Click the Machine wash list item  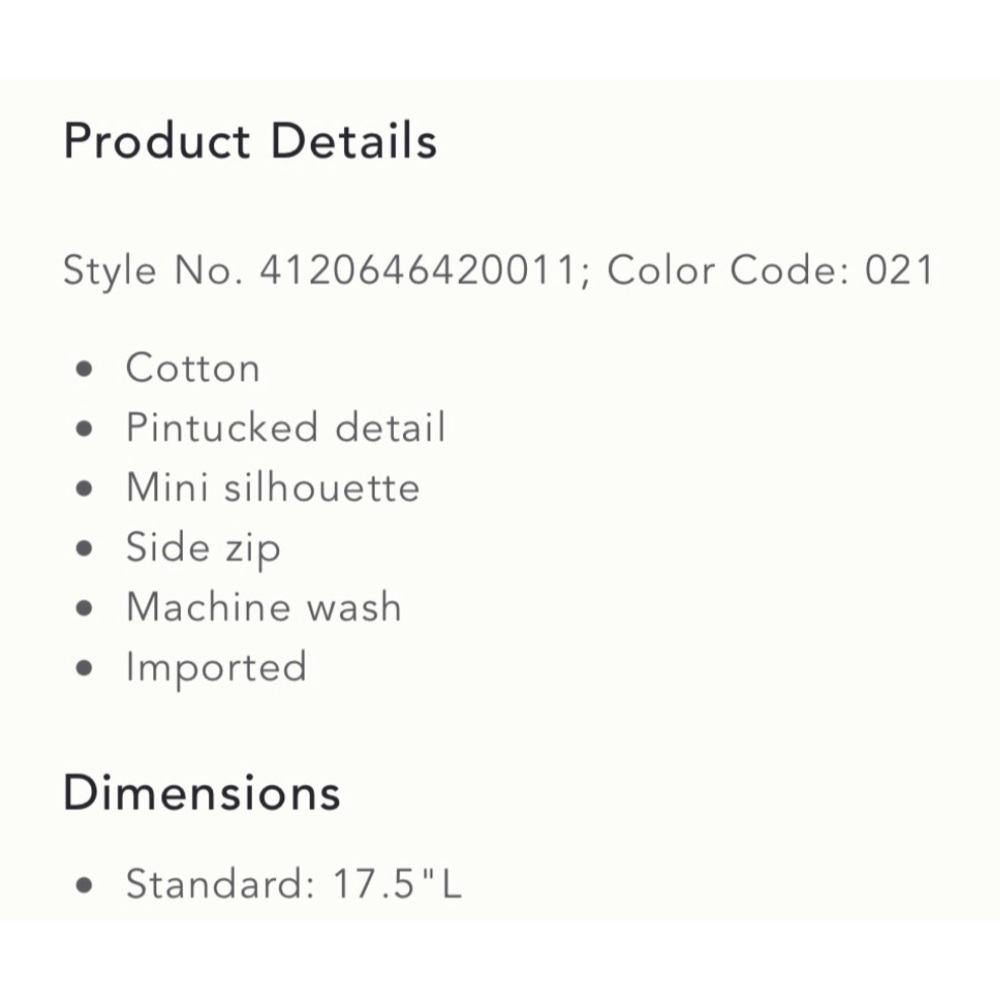click(264, 607)
